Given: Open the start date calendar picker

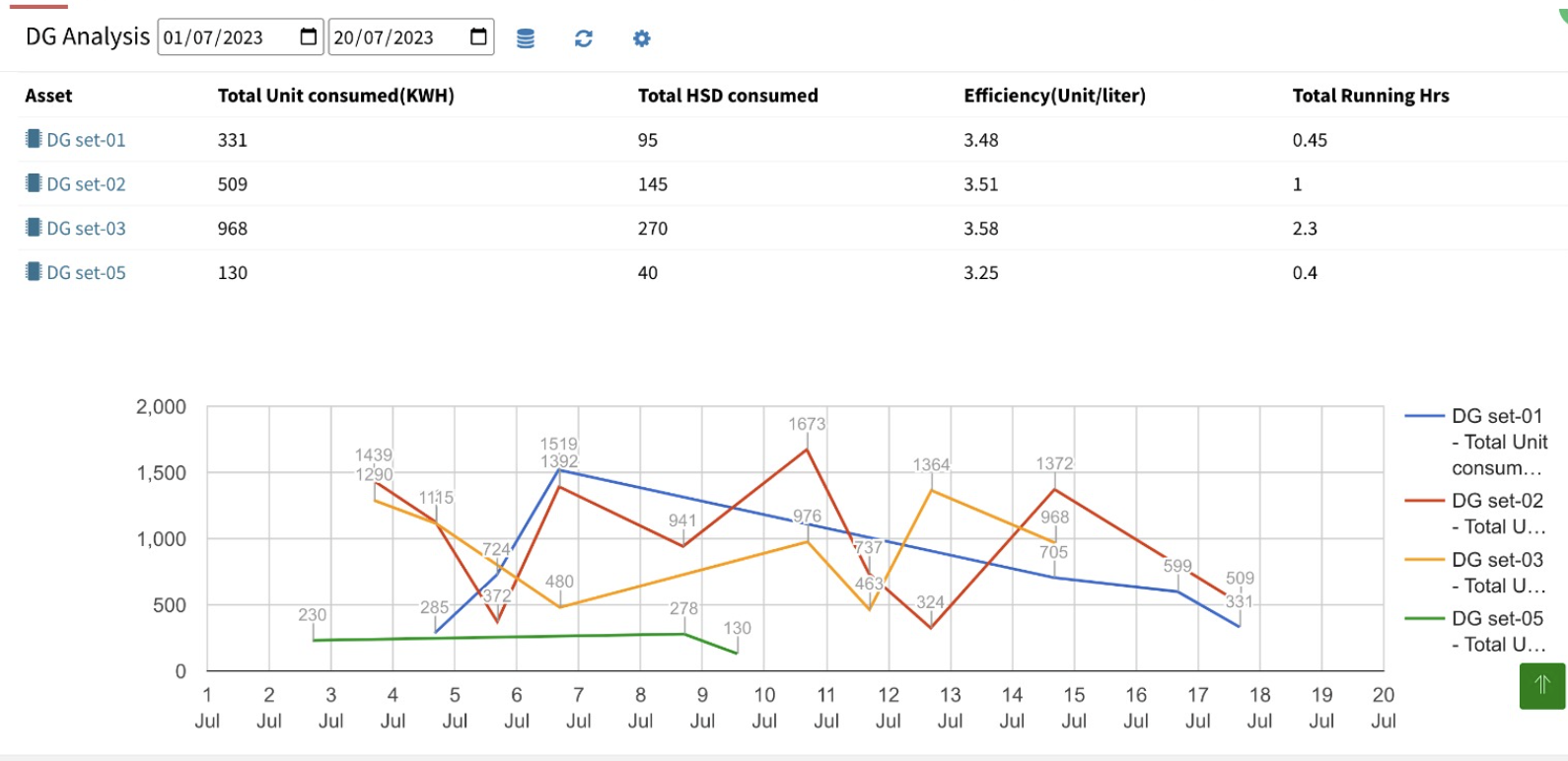Looking at the screenshot, I should (309, 37).
